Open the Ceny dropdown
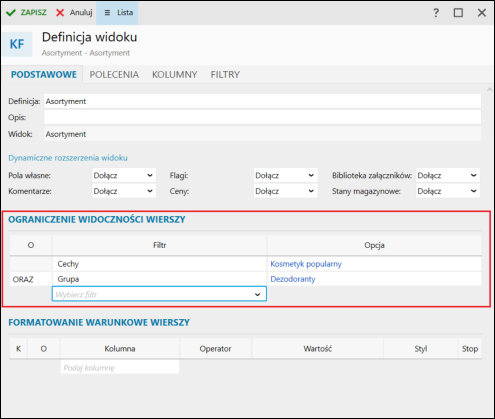 pyautogui.click(x=285, y=191)
